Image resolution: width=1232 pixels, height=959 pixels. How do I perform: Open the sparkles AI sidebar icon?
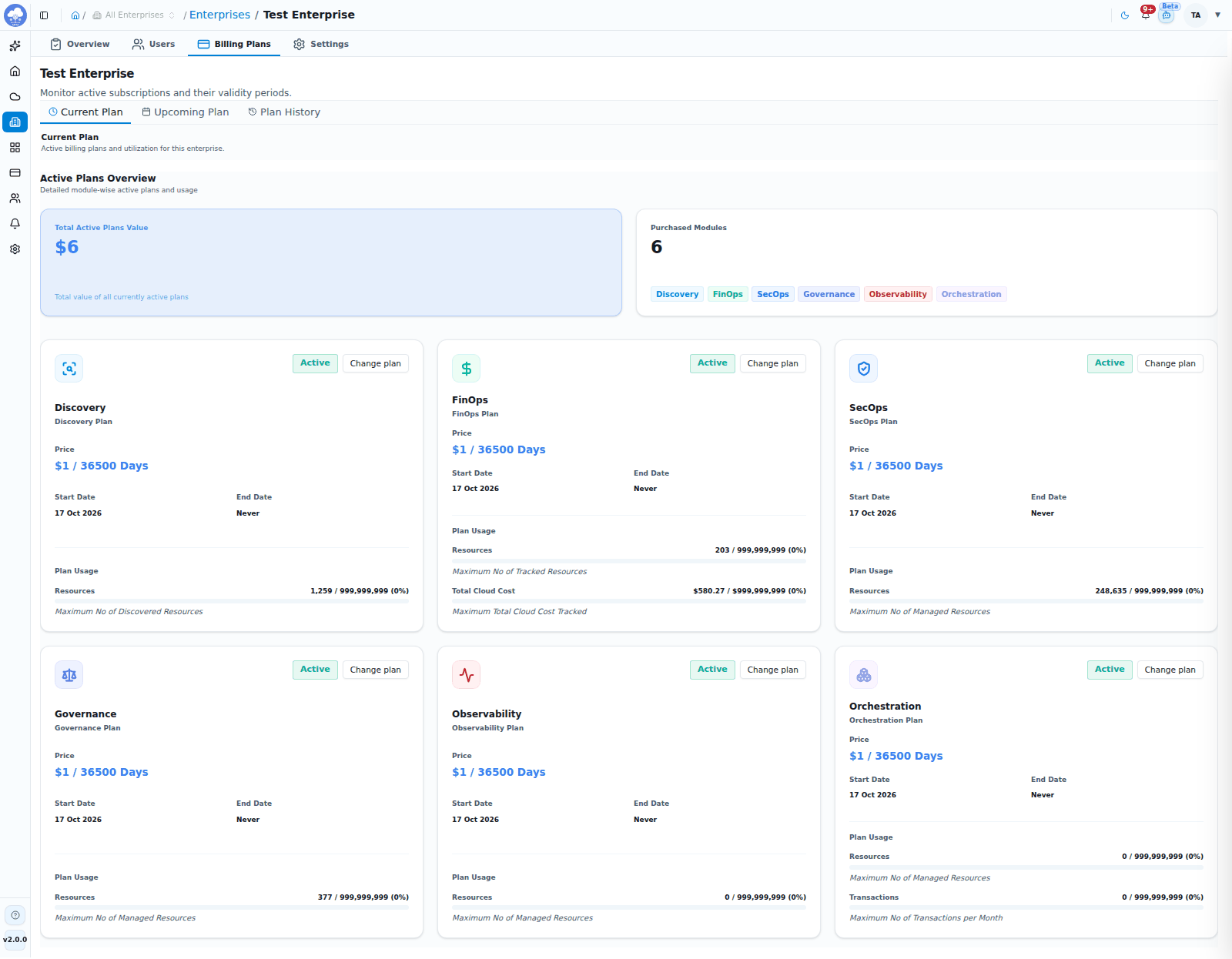click(x=15, y=46)
